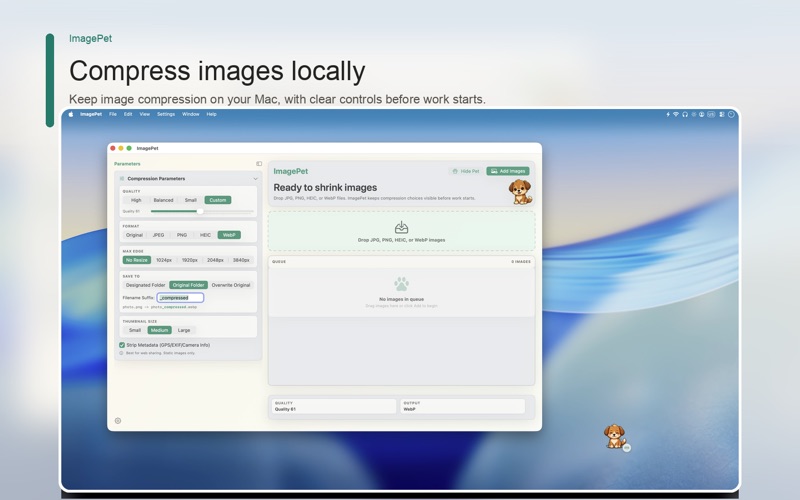
Task: Open the Help menu
Action: pos(212,114)
